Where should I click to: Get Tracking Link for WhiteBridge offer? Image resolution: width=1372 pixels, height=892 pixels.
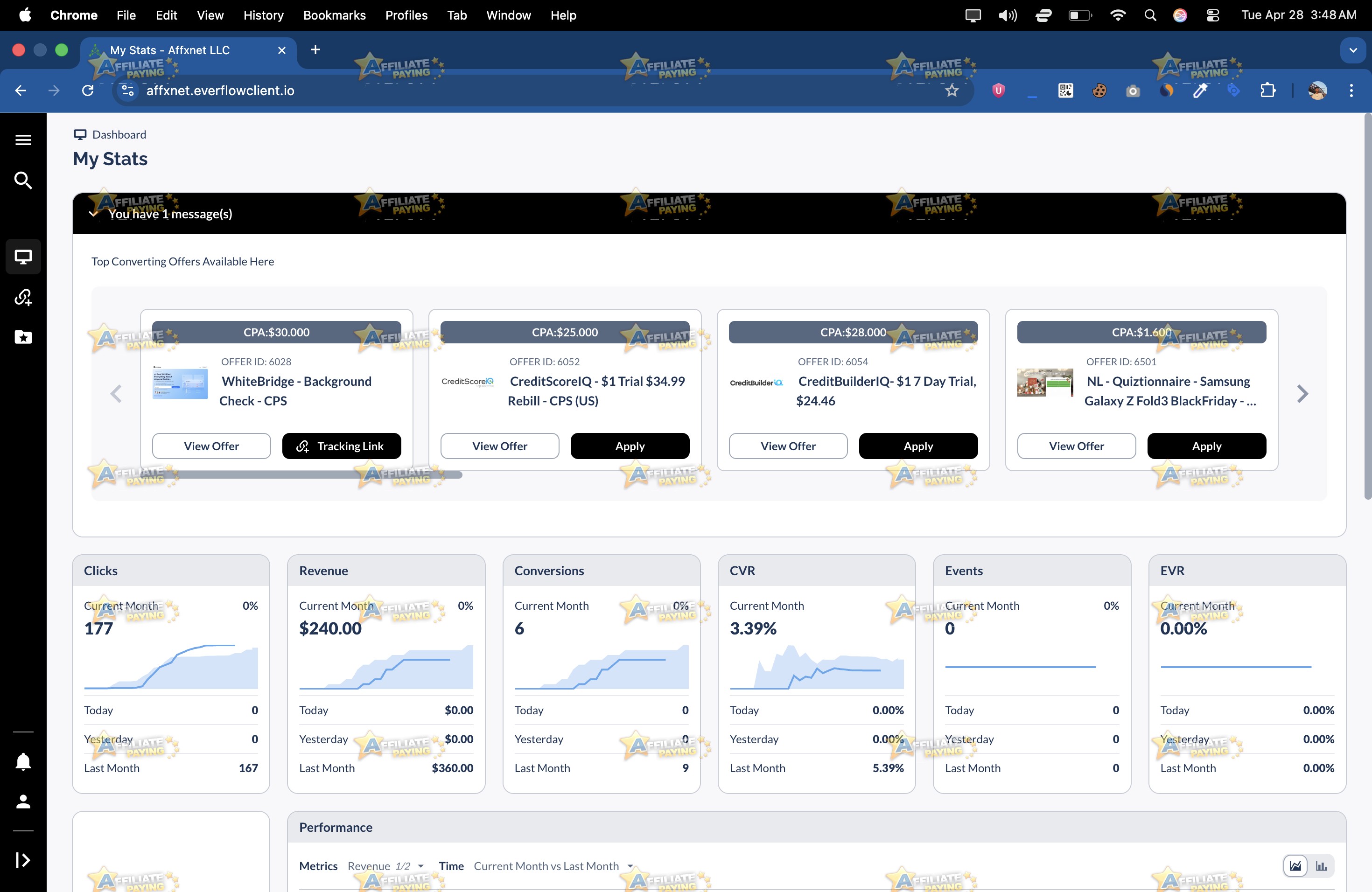click(341, 446)
